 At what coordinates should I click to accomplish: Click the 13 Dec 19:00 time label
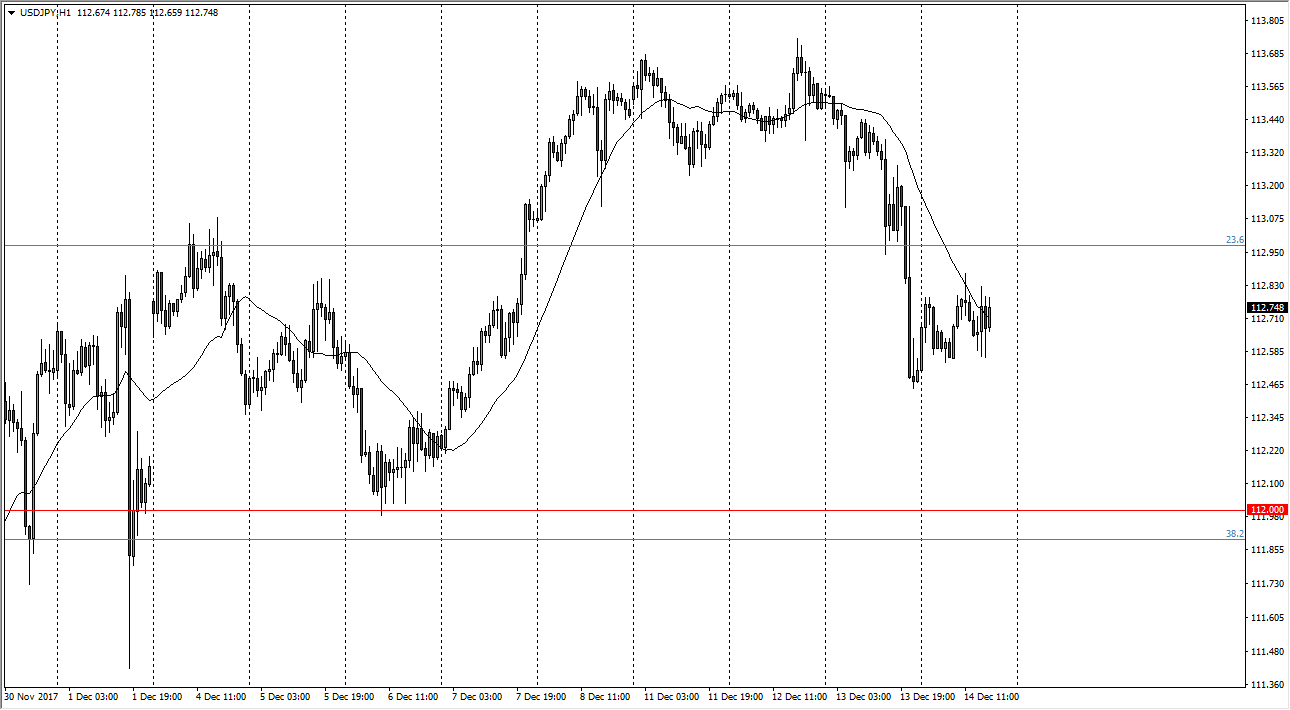click(x=925, y=696)
